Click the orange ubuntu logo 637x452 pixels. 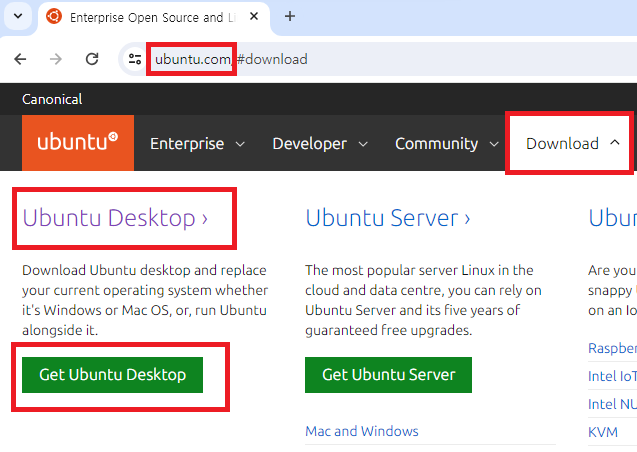pos(78,143)
